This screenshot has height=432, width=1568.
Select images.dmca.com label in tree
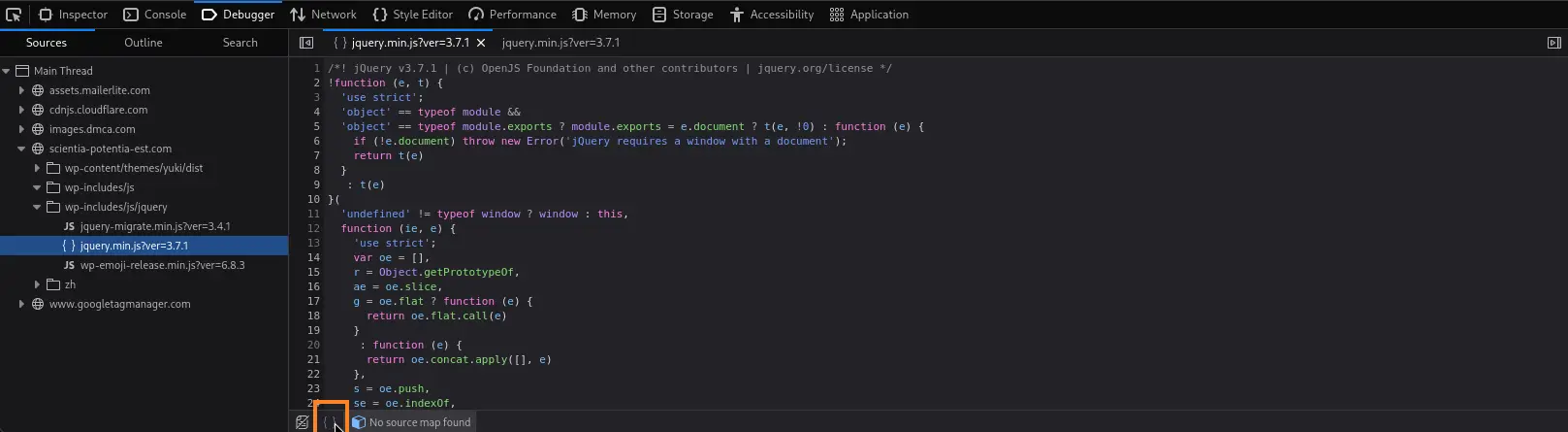92,129
